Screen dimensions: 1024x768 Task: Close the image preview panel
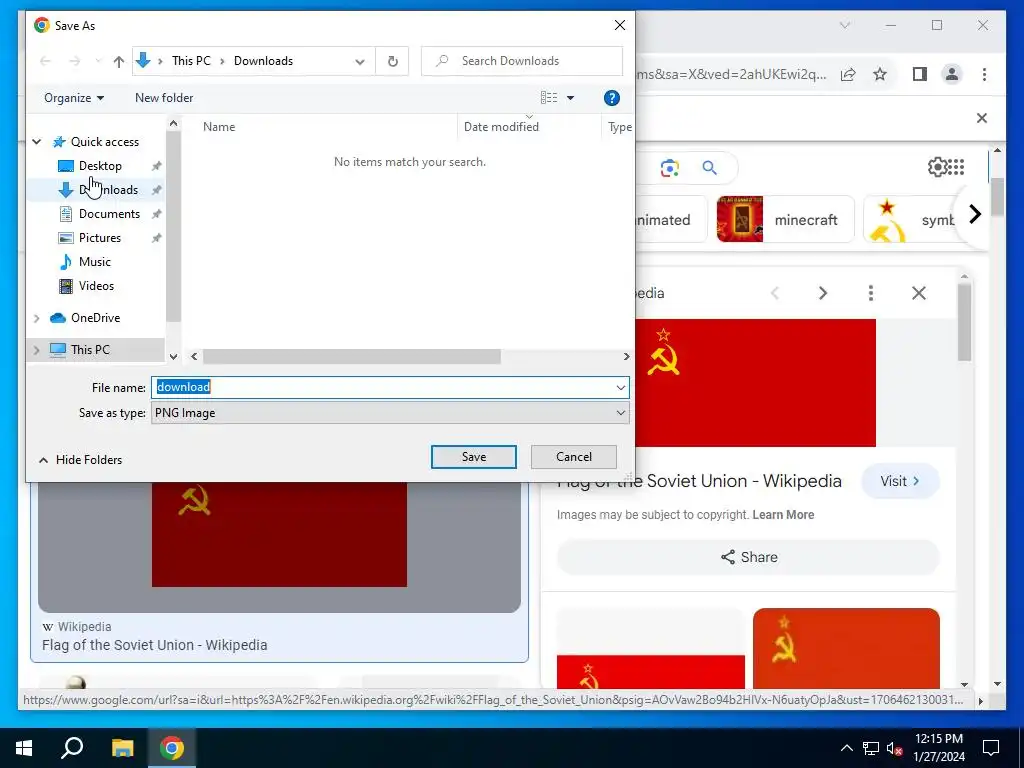(x=919, y=293)
